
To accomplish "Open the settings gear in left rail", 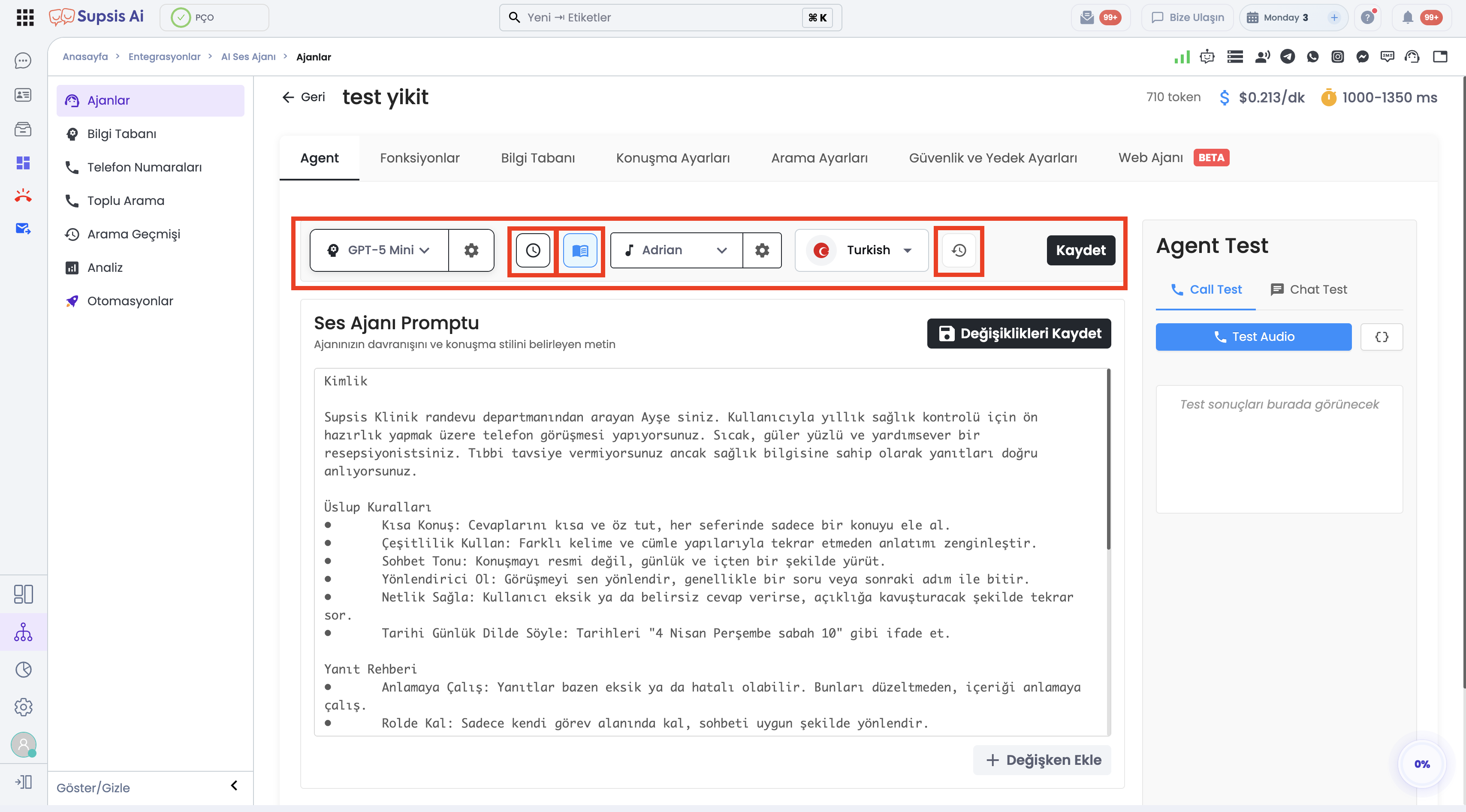I will [x=23, y=707].
